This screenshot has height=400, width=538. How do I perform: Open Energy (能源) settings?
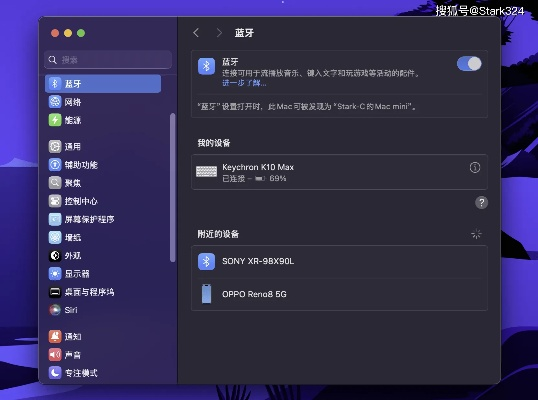tap(103, 120)
